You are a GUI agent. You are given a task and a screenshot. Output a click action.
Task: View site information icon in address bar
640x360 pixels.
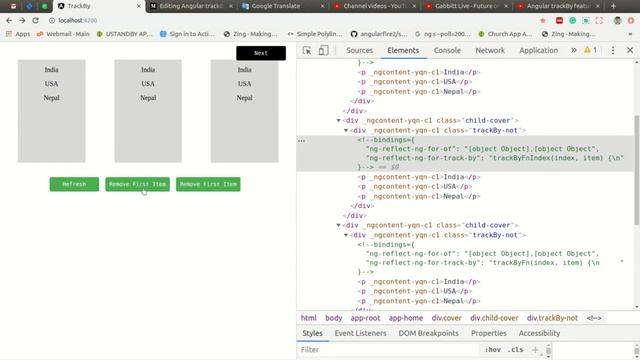pyautogui.click(x=52, y=20)
